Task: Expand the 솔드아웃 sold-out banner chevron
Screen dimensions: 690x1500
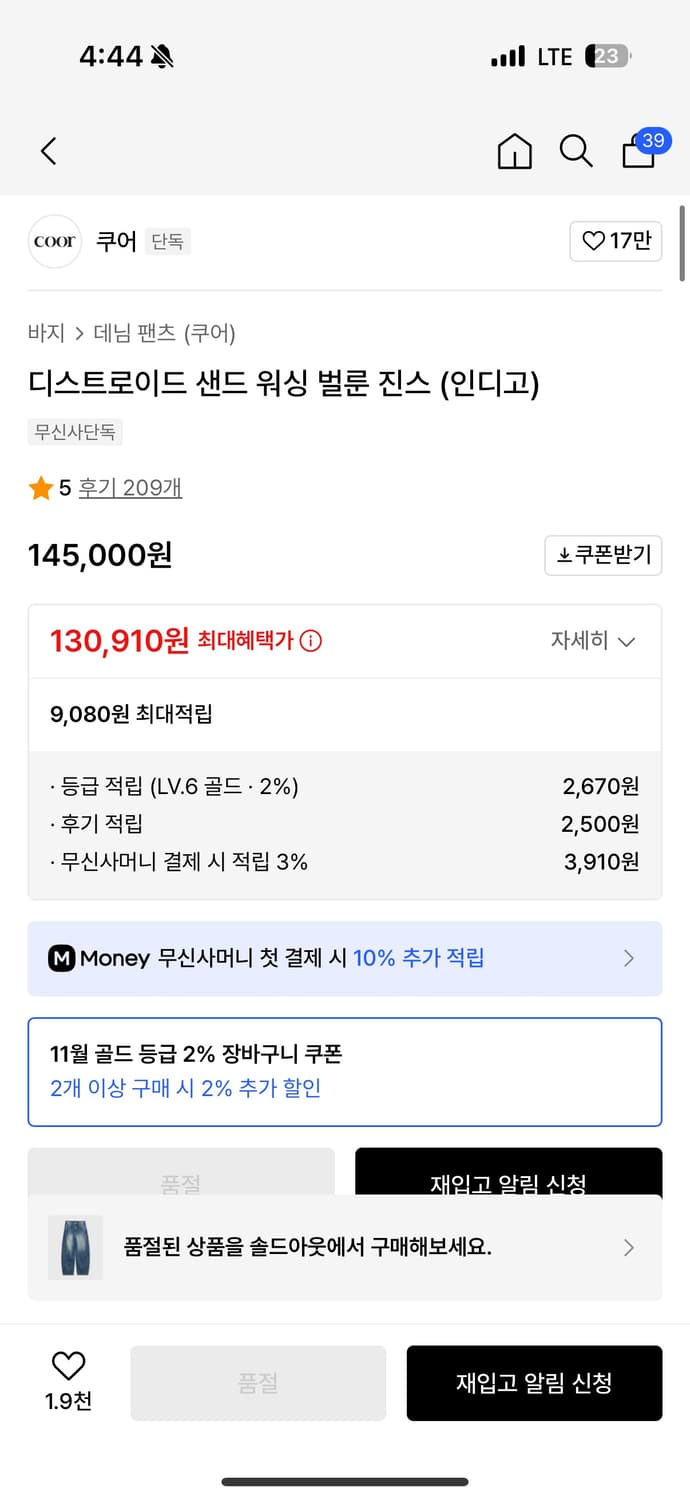Action: coord(629,1247)
